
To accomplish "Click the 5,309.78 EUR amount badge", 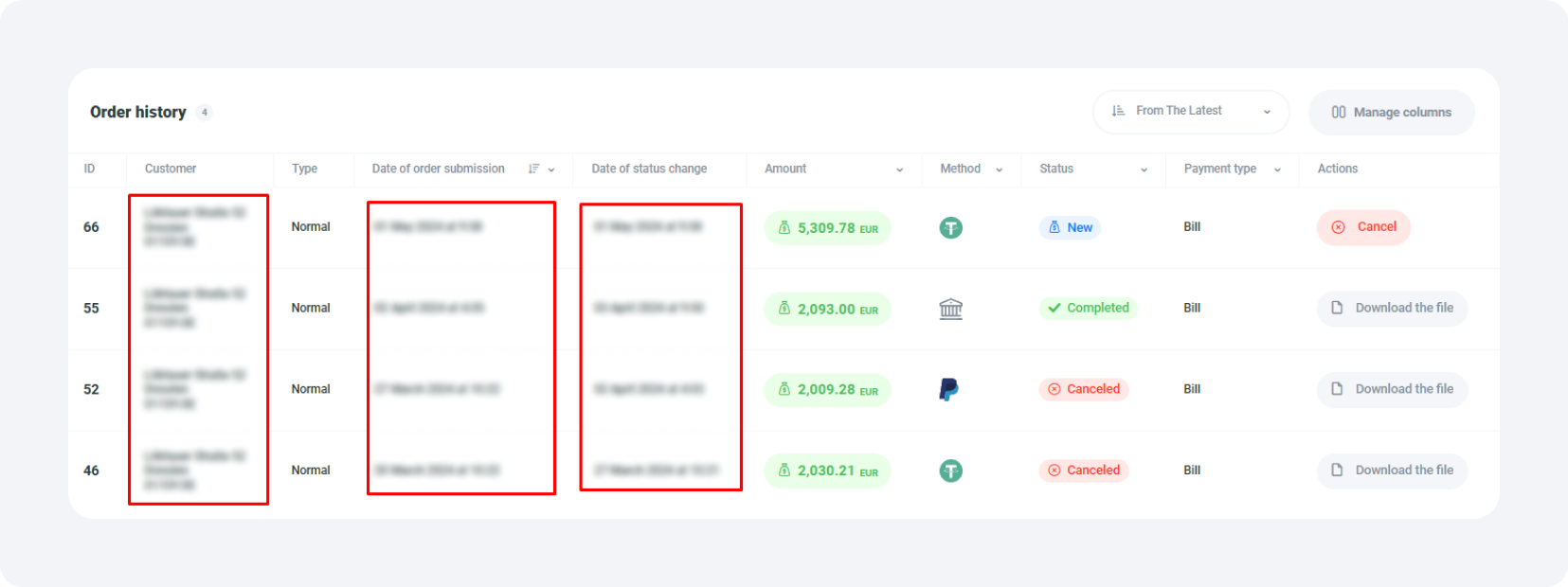I will 827,228.
